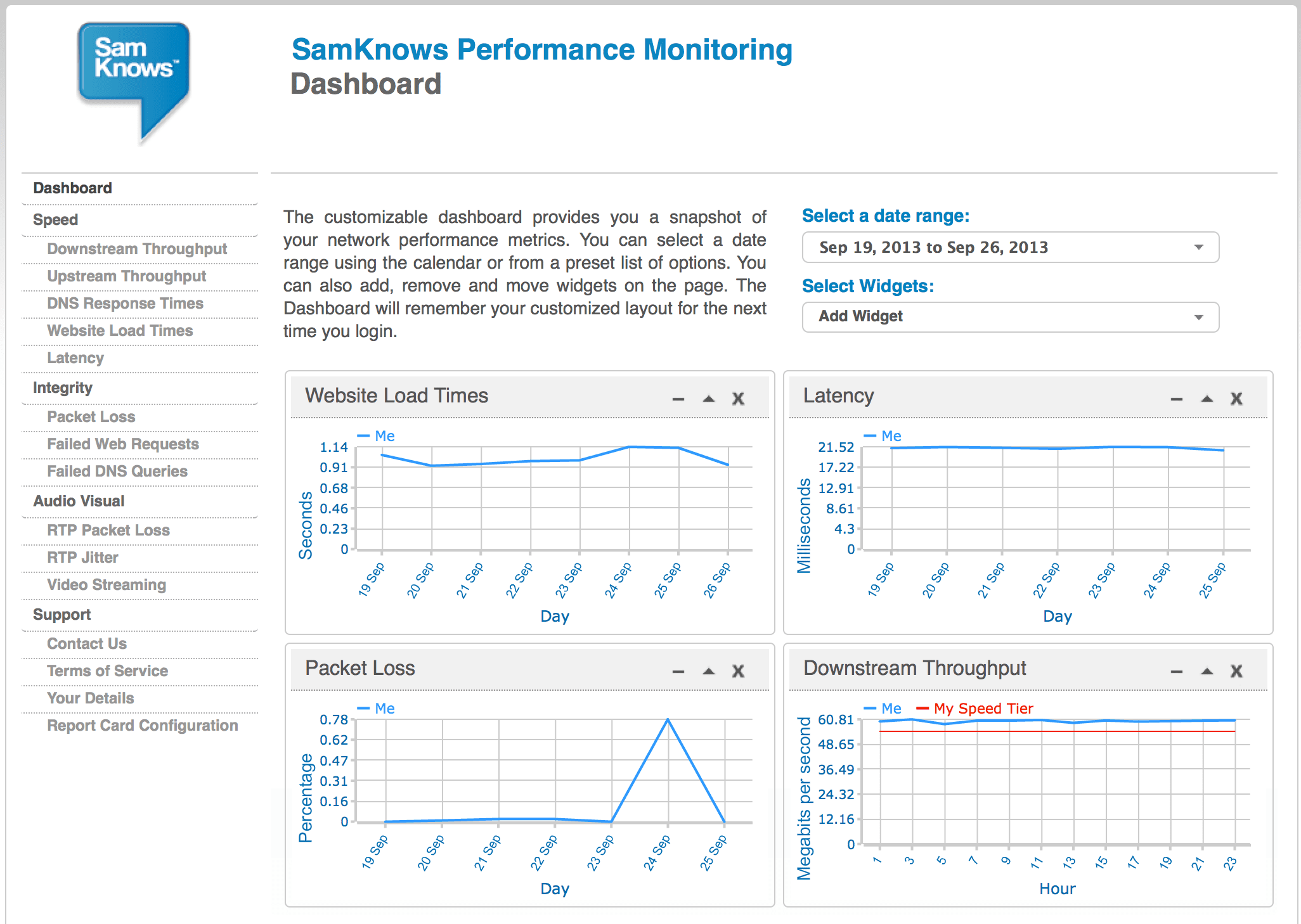Close the Packet Loss widget
The width and height of the screenshot is (1301, 924).
[738, 671]
